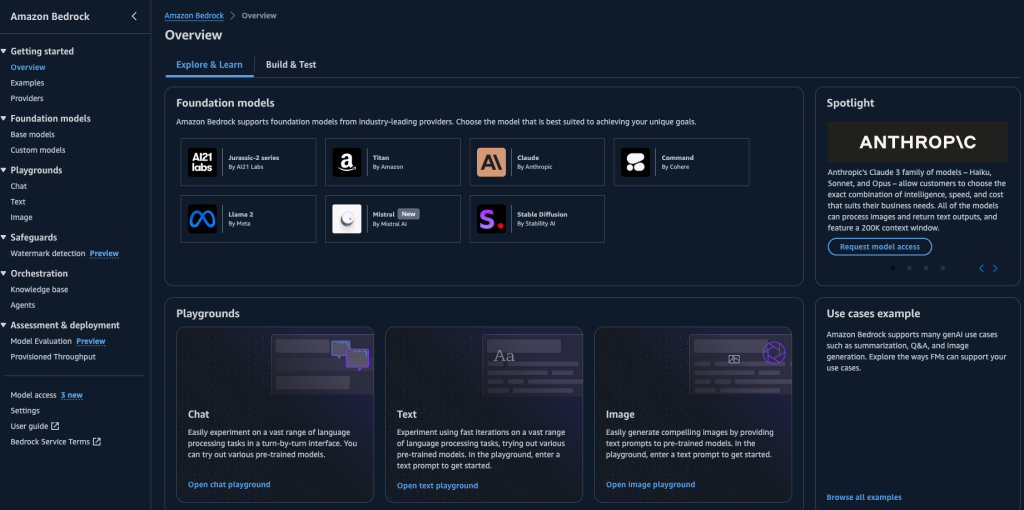Click the Preview badge beside Watermark detection

click(x=104, y=253)
